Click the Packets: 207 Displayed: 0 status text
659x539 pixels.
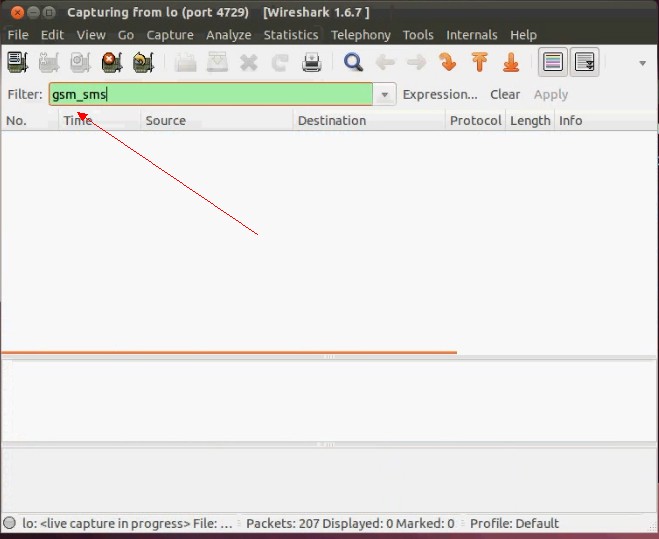click(x=350, y=523)
